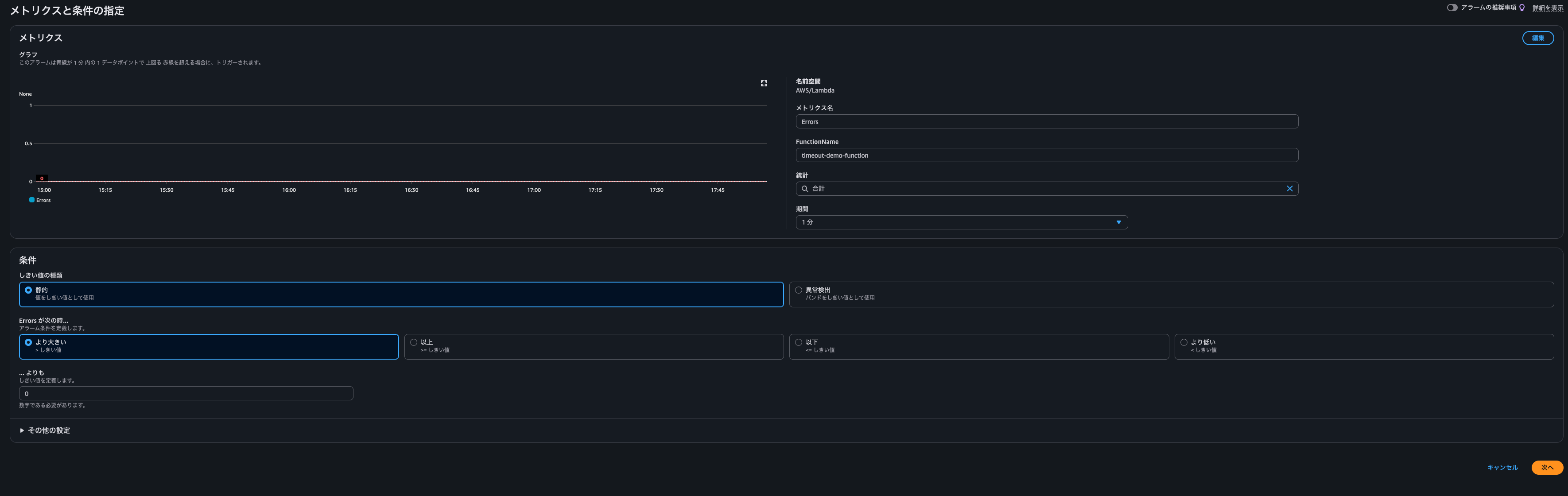Select the 静的 threshold type
The height and width of the screenshot is (496, 1568).
coord(29,291)
